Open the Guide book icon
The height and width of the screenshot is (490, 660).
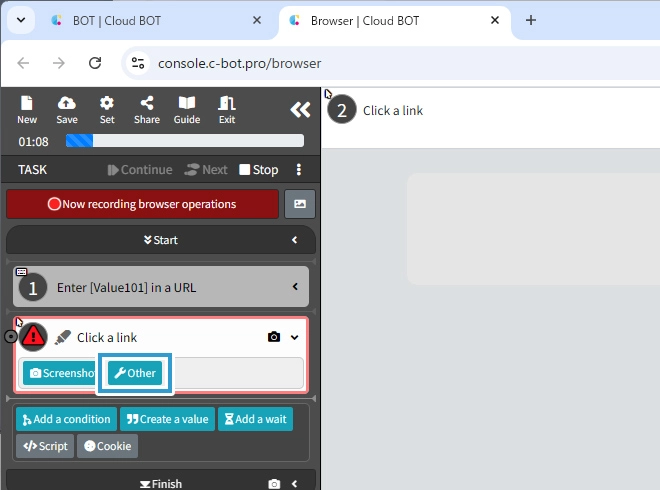click(x=187, y=109)
